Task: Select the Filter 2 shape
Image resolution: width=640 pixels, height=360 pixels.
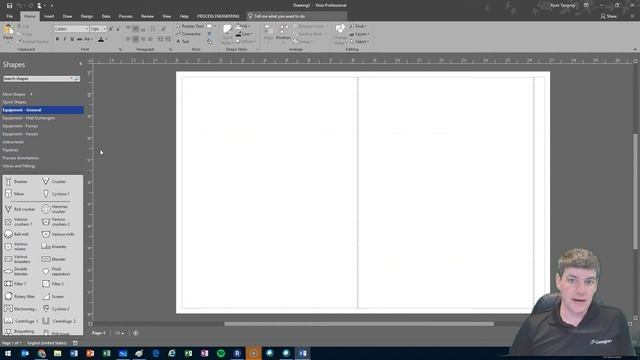Action: point(53,284)
